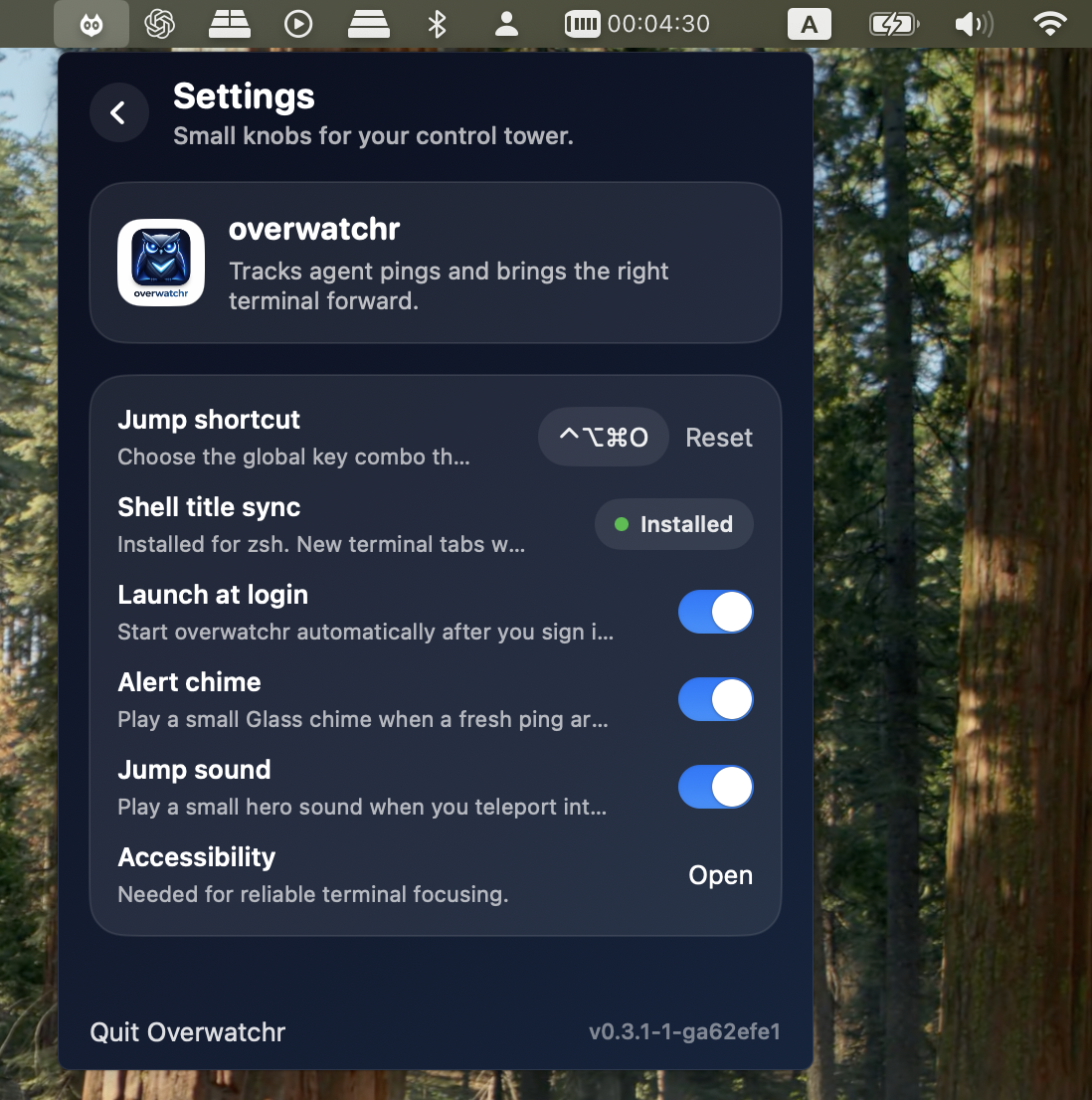Viewport: 1092px width, 1100px height.
Task: Click the 00:04:30 timer in the menu bar
Action: tap(637, 24)
